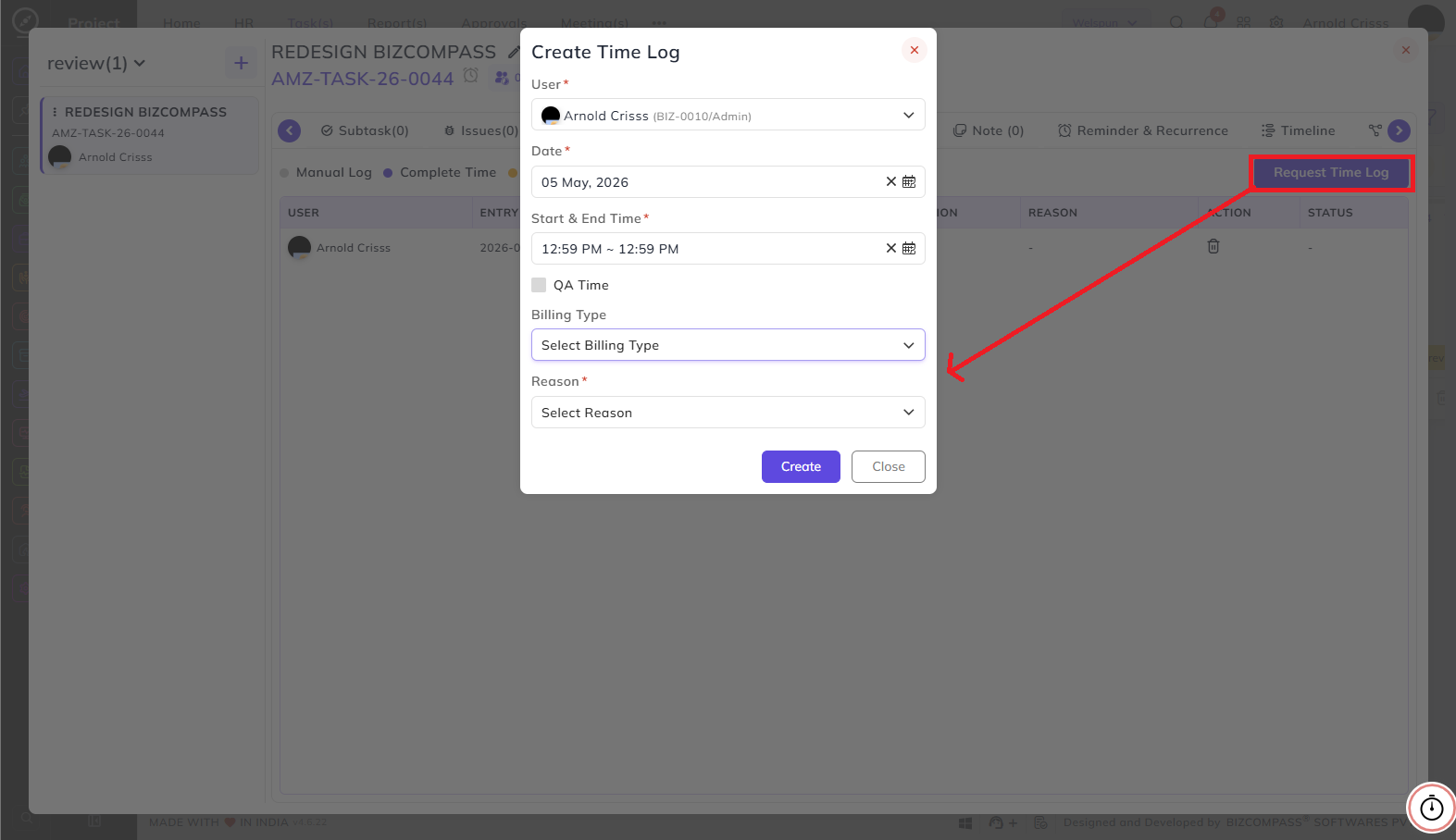Click the Request Time Log button
This screenshot has height=840, width=1456.
1331,173
